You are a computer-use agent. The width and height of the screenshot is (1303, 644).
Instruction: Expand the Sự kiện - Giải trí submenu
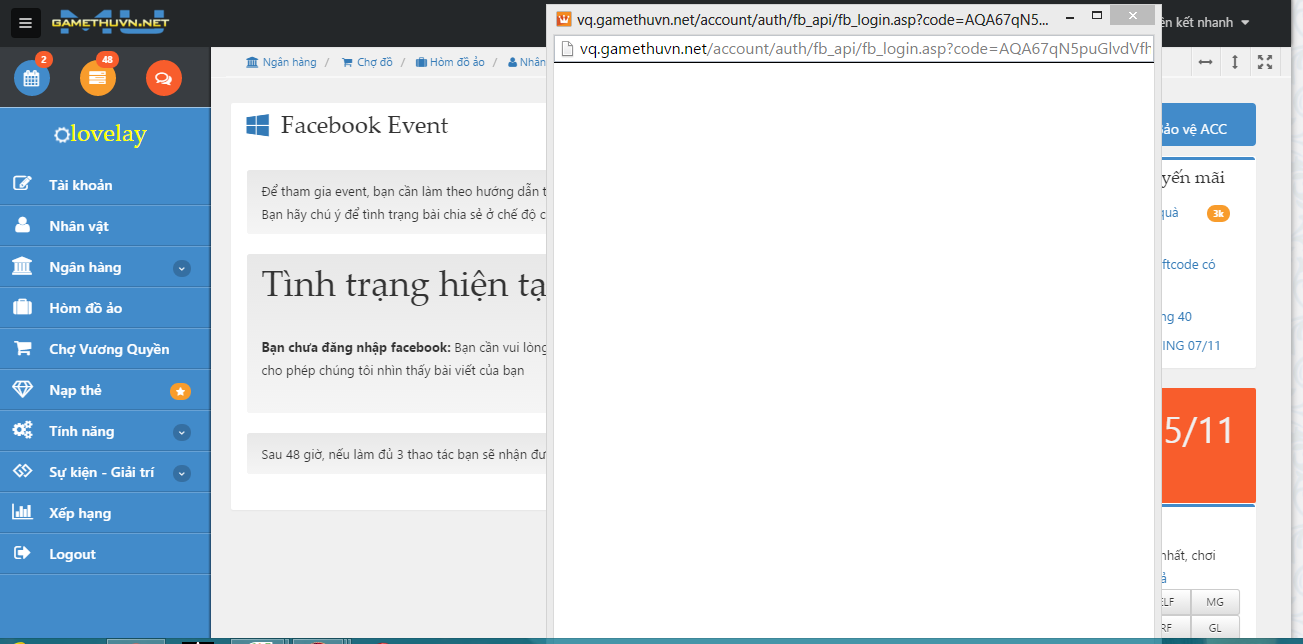(181, 473)
